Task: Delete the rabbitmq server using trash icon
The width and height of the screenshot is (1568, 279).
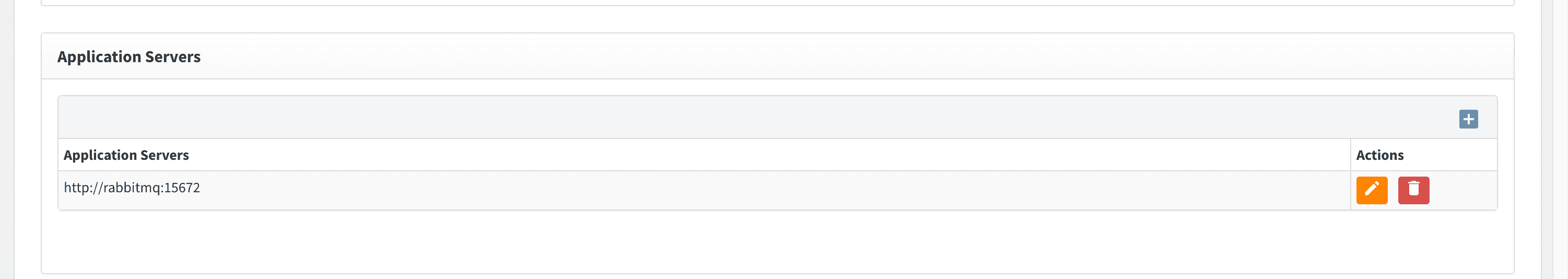Action: click(x=1413, y=190)
